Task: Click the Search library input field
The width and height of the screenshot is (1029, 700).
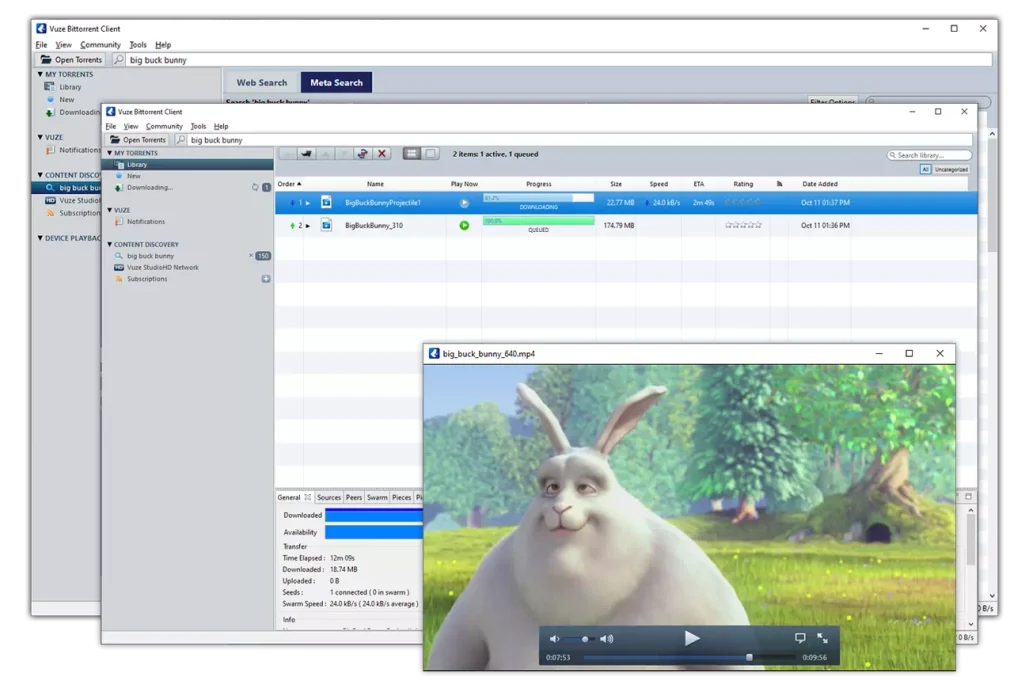Action: (x=929, y=155)
